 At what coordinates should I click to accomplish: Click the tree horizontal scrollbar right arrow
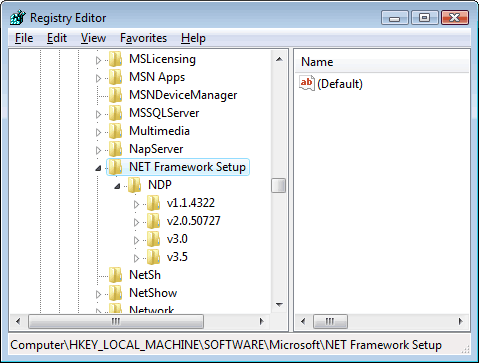[x=262, y=322]
